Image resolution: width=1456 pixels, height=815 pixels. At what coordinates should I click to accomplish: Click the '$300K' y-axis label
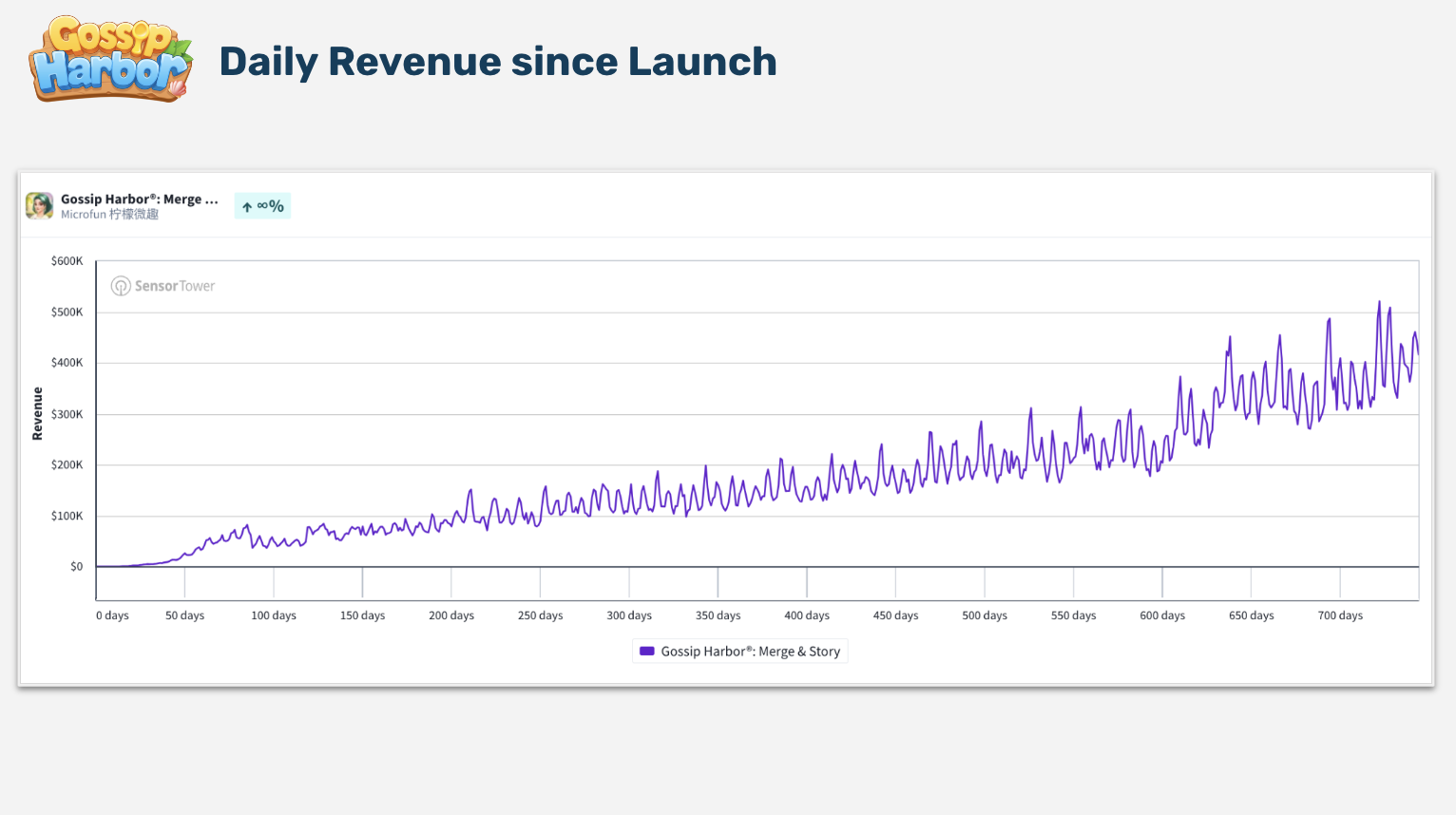coord(67,414)
